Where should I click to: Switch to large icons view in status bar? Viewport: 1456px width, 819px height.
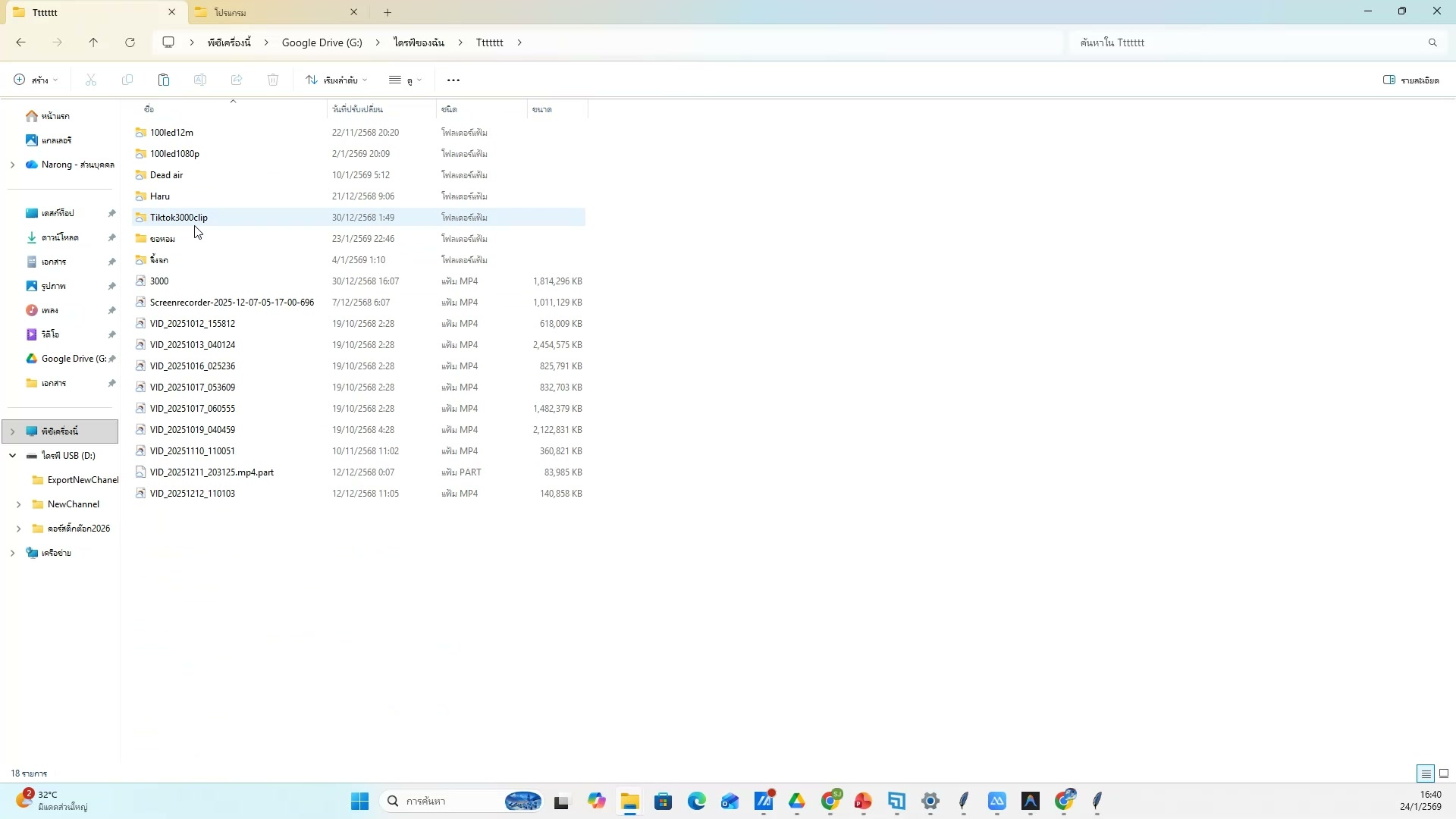click(x=1444, y=773)
